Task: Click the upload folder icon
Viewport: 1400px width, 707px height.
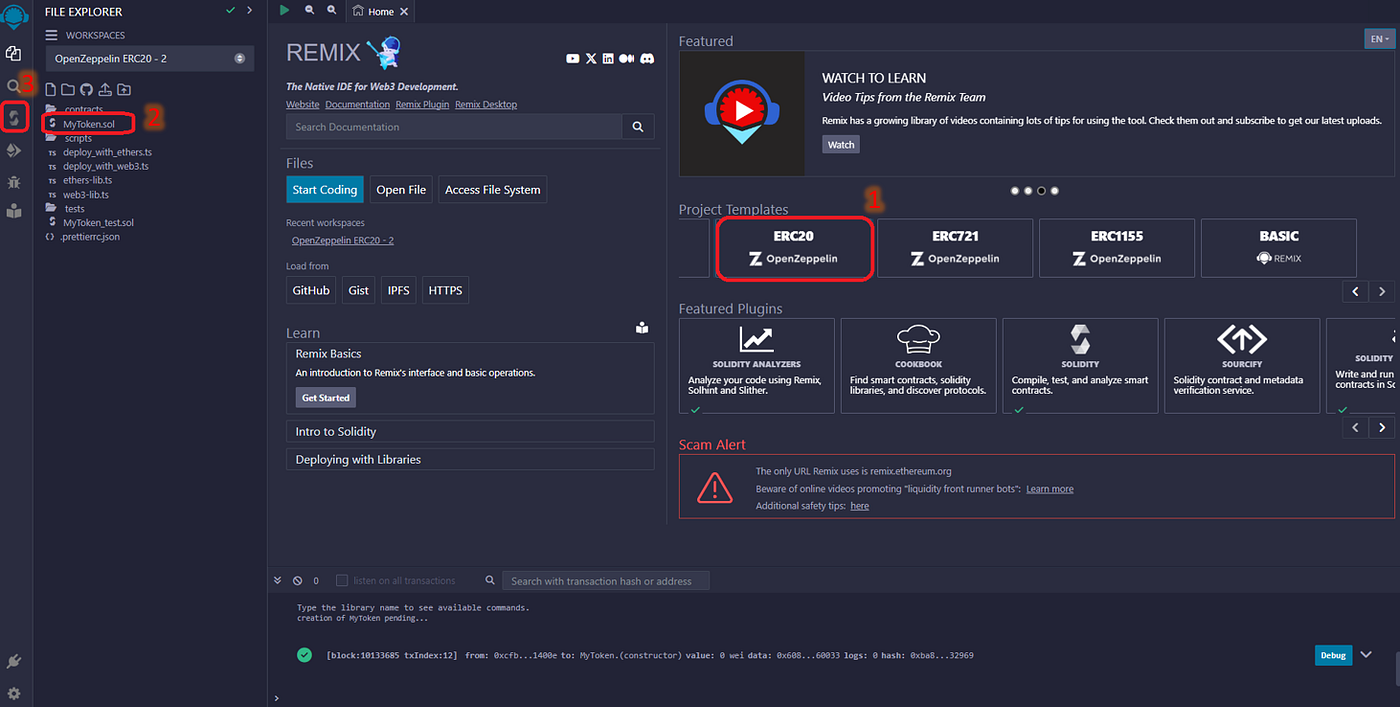Action: point(124,90)
